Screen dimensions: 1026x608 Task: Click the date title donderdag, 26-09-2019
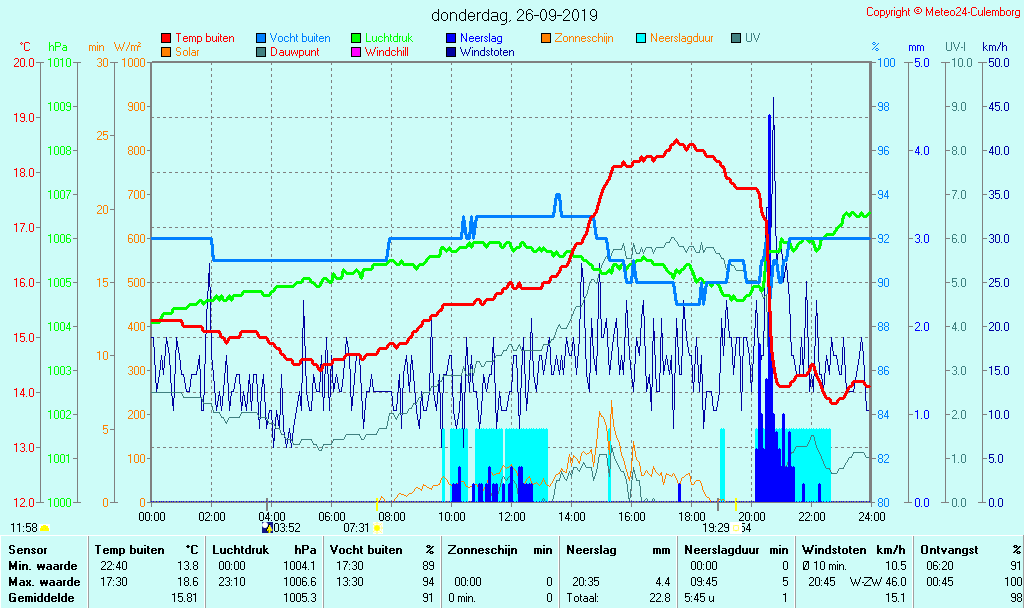(x=514, y=15)
